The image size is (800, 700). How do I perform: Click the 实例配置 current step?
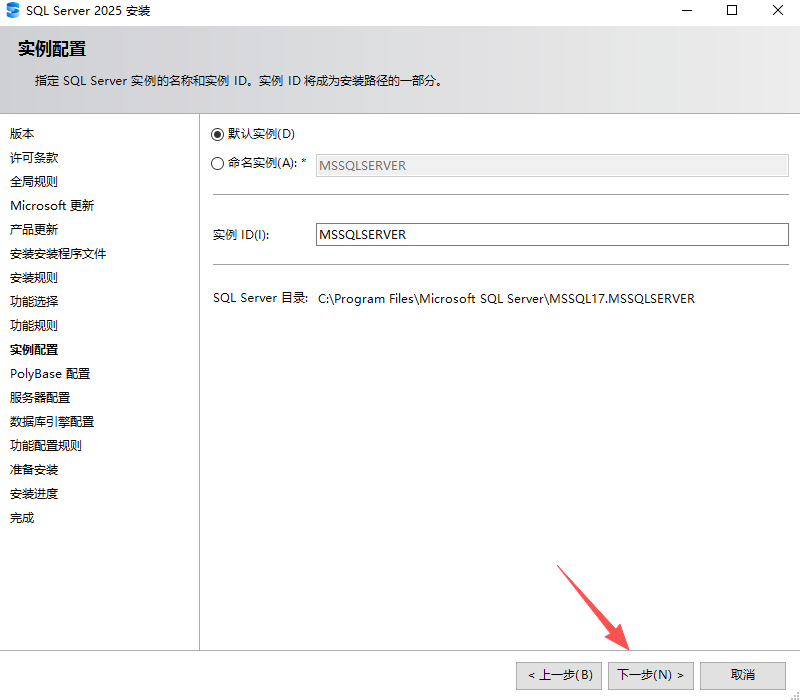pyautogui.click(x=33, y=349)
